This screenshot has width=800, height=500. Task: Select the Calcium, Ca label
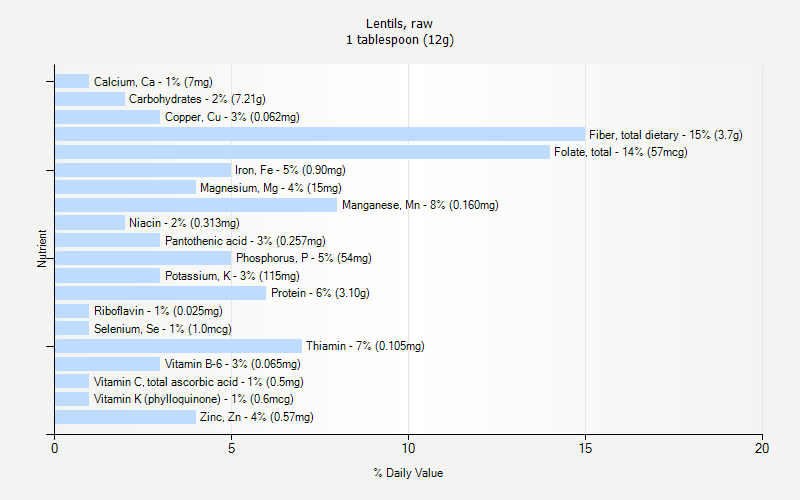[153, 82]
